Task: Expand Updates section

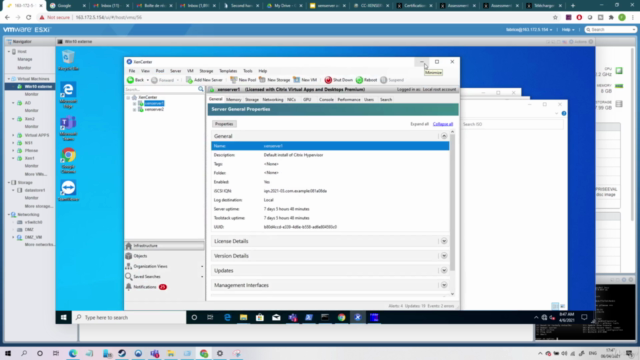Action: click(444, 271)
